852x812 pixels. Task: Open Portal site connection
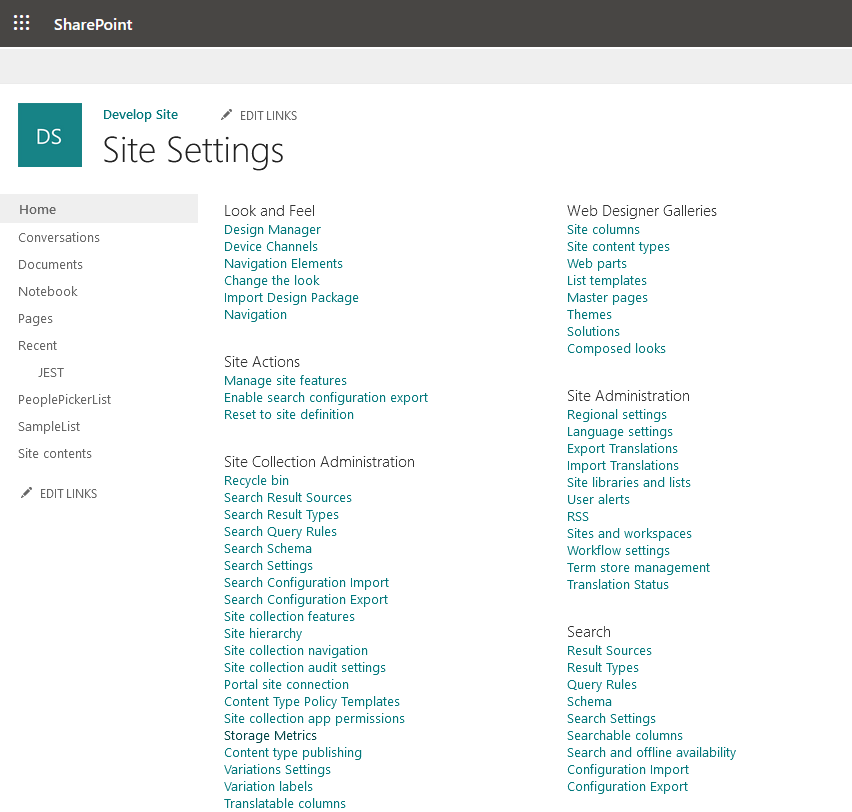(x=286, y=685)
